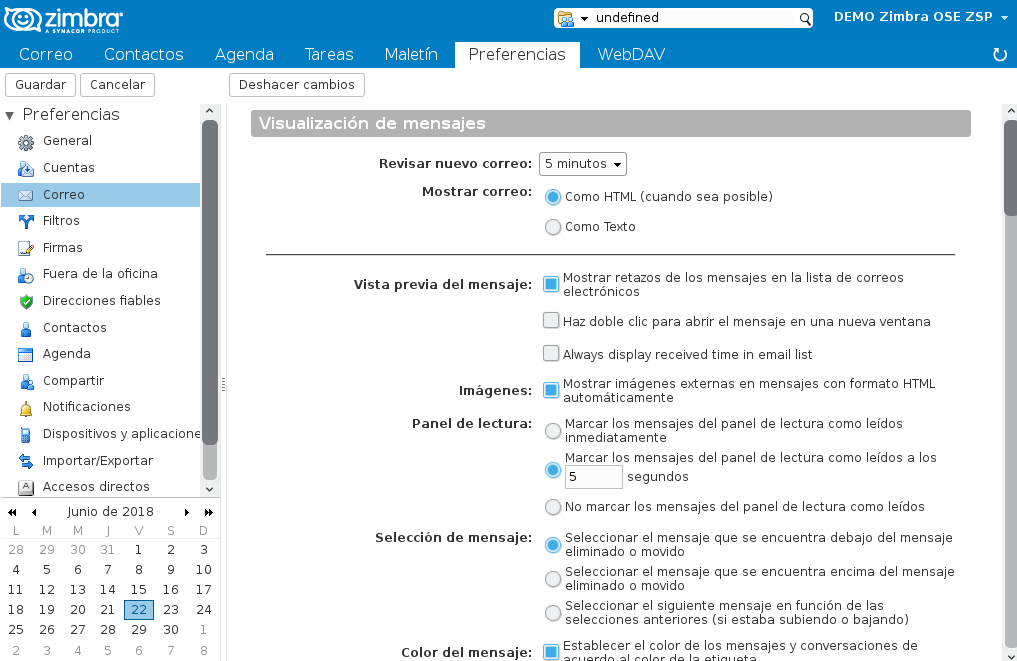Open the Correo tab
Screen dimensions: 1017x661
pos(45,54)
